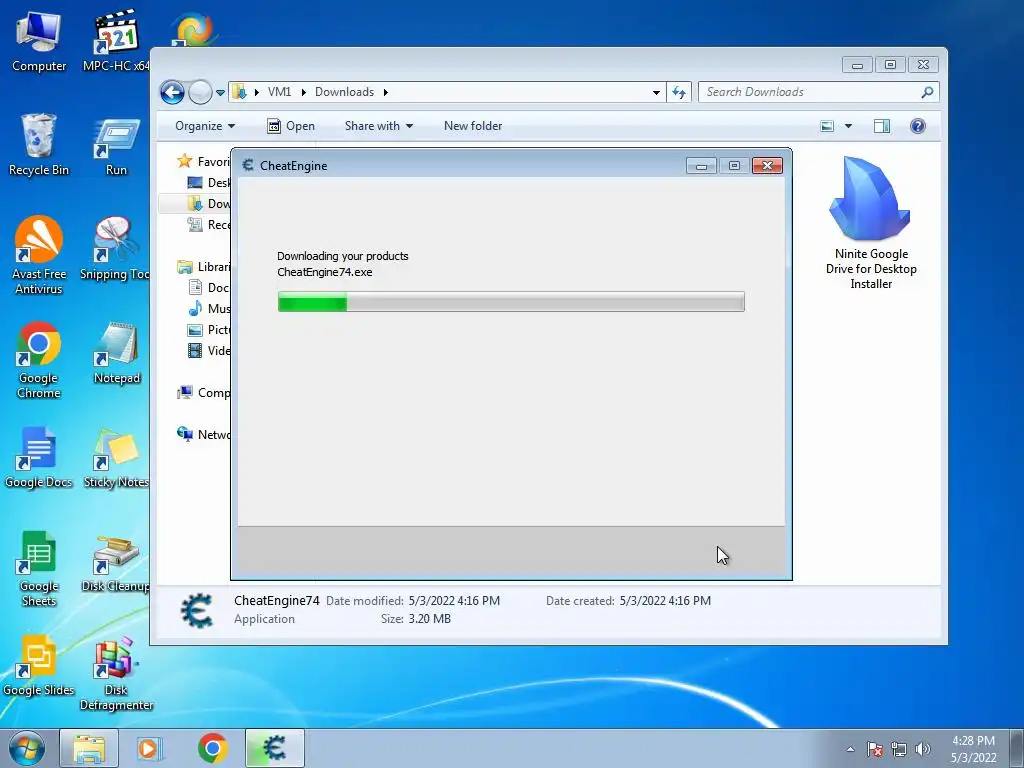Click the New folder toolbar button
This screenshot has width=1024, height=768.
[x=473, y=126]
